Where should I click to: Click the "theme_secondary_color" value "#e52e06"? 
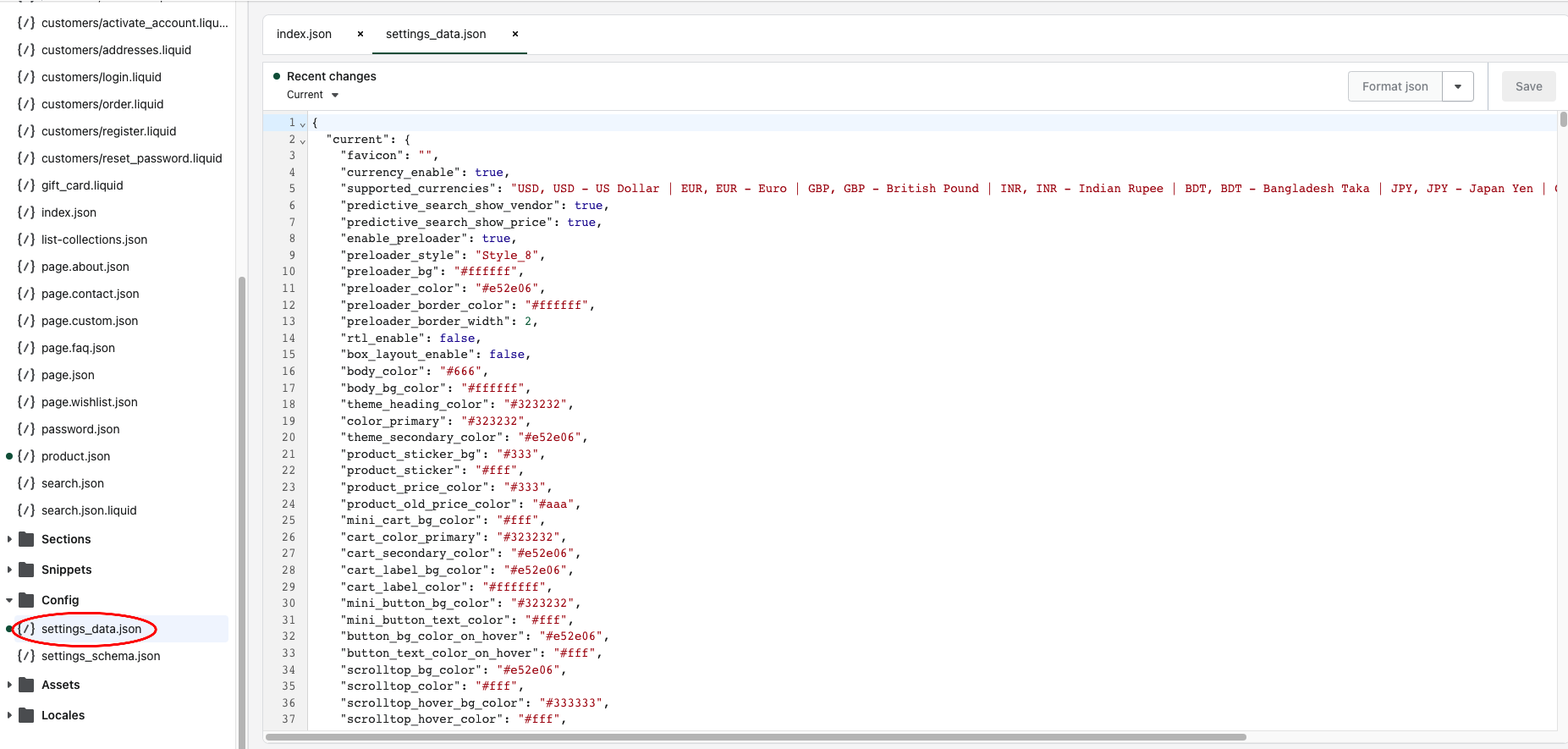tap(549, 438)
